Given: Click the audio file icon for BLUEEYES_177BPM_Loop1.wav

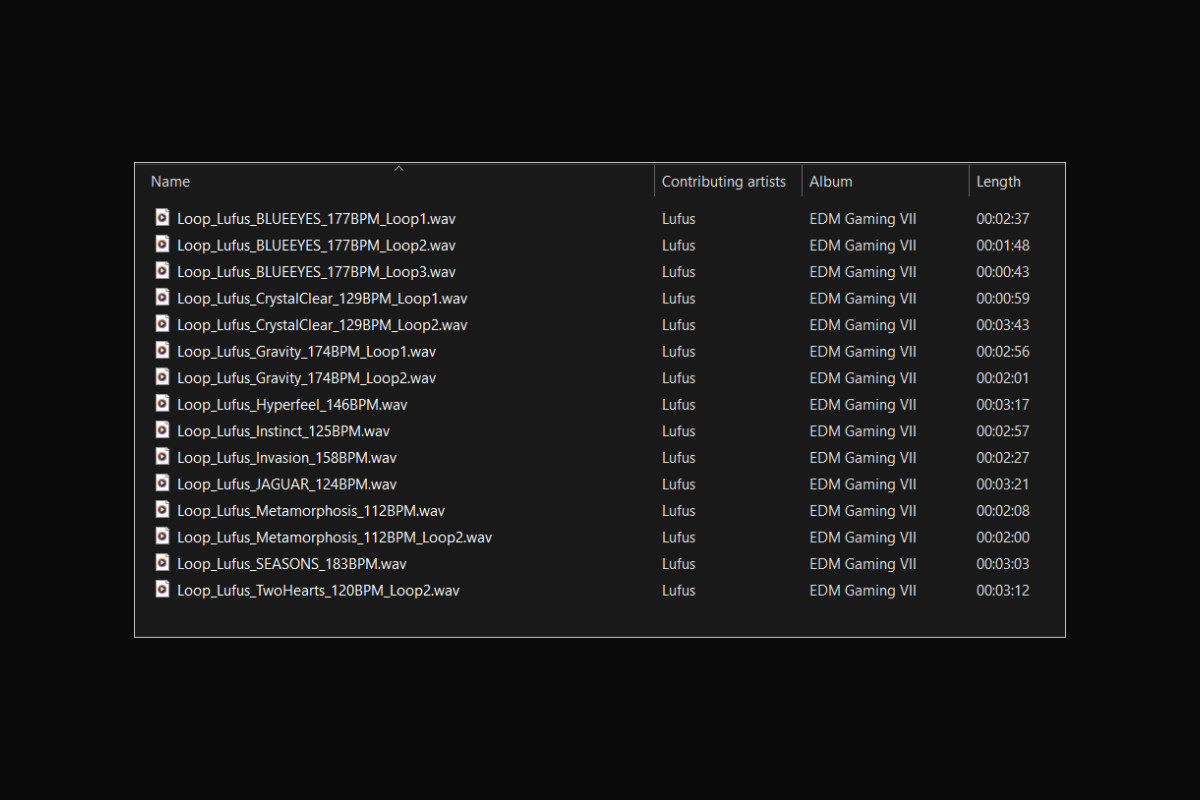Looking at the screenshot, I should point(162,217).
